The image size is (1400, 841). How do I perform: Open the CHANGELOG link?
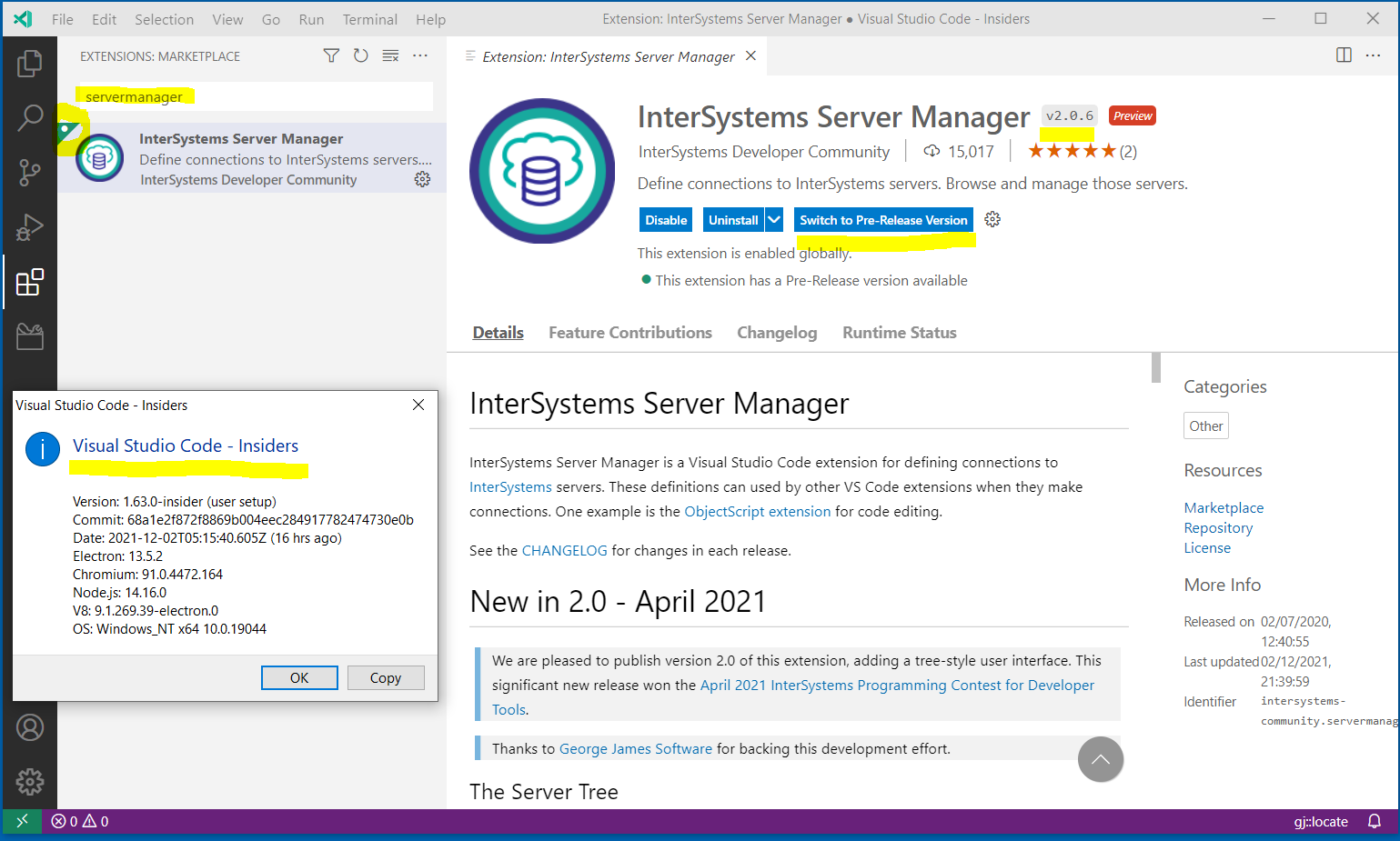pyautogui.click(x=564, y=550)
